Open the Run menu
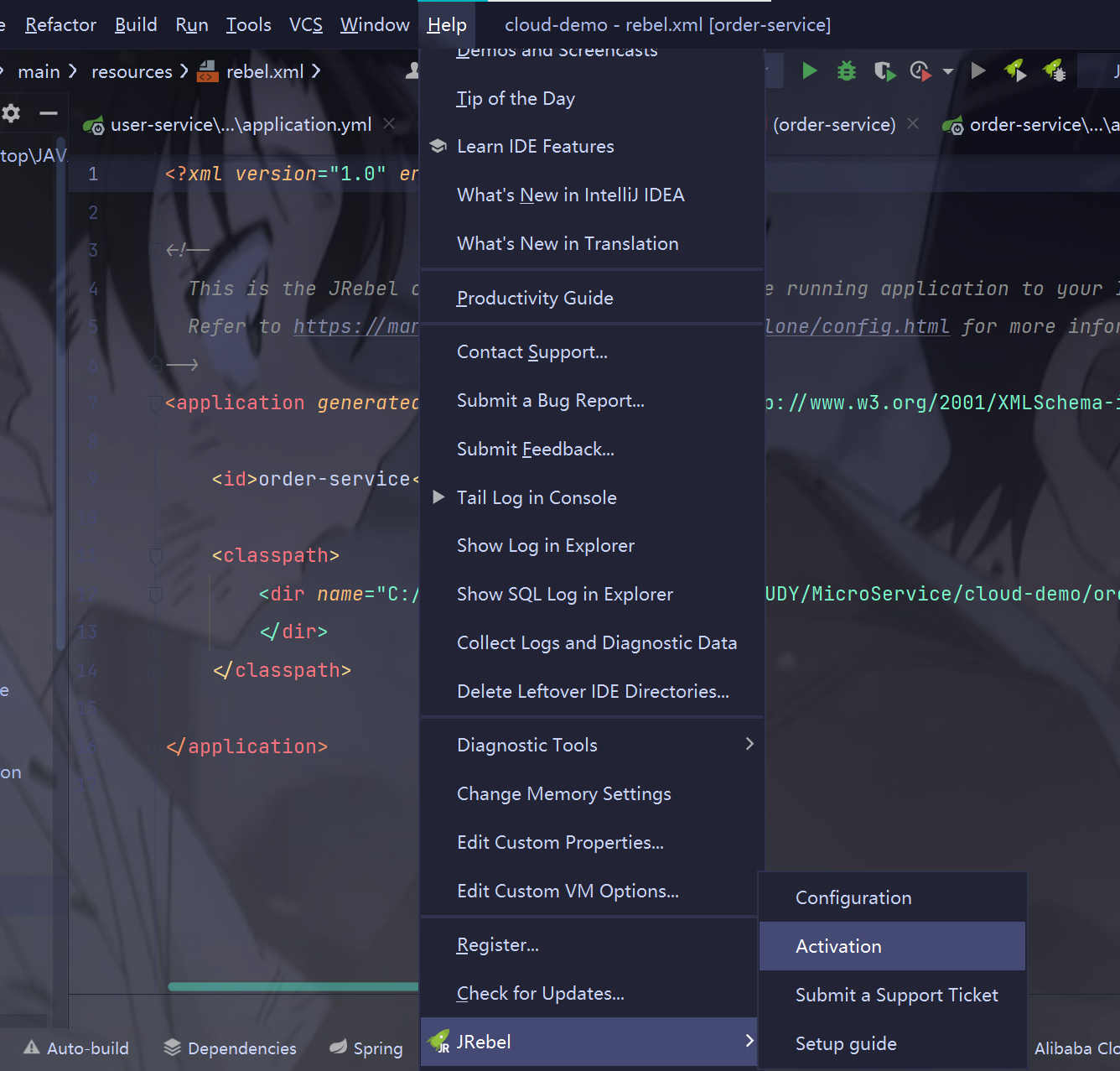 (192, 24)
